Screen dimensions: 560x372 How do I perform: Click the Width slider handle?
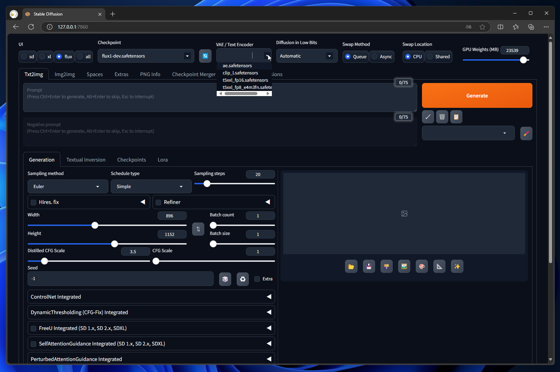[x=95, y=225]
